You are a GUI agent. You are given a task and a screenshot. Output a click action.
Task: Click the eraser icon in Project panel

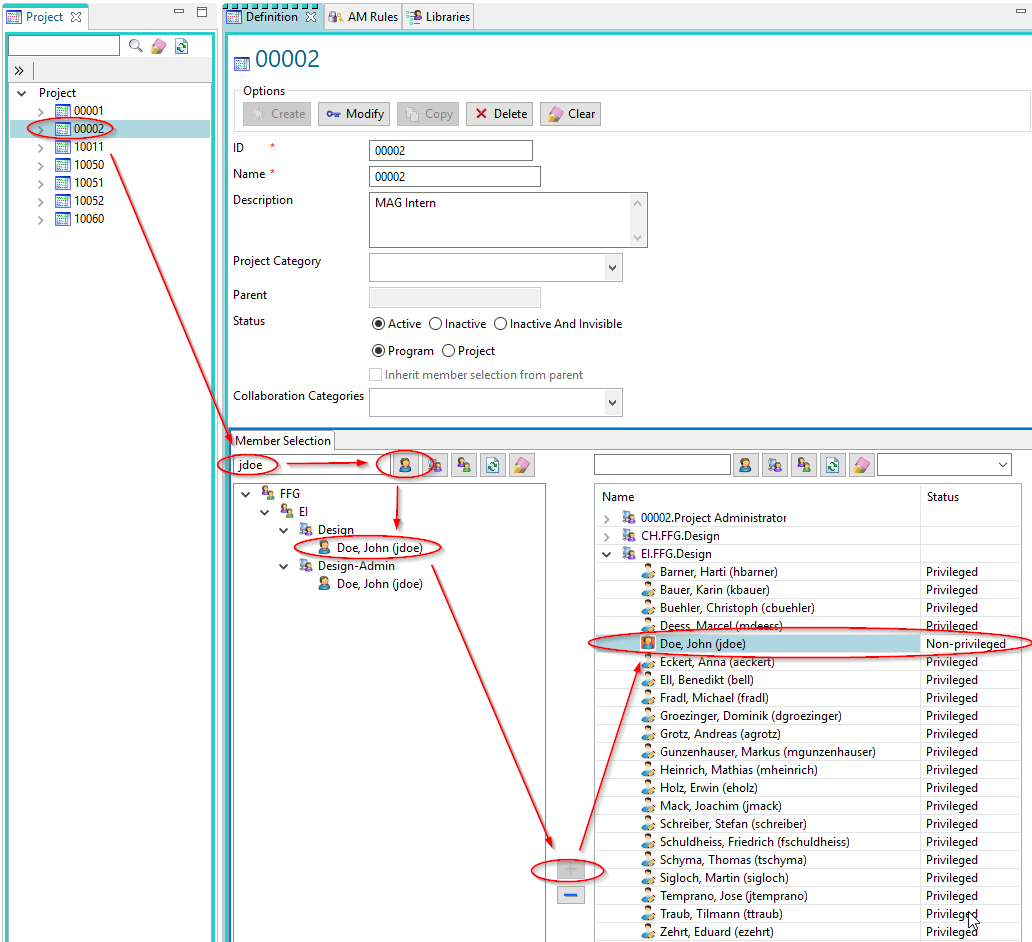click(x=158, y=46)
